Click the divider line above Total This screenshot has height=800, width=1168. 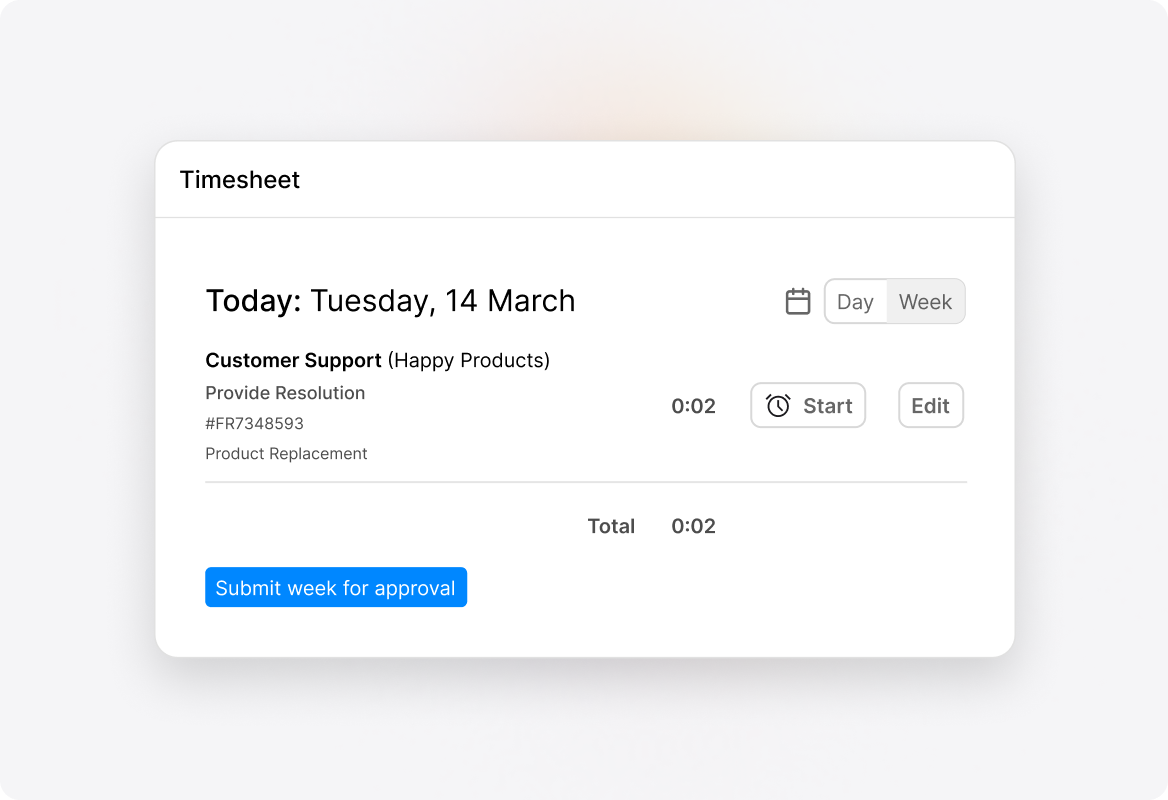tap(585, 482)
